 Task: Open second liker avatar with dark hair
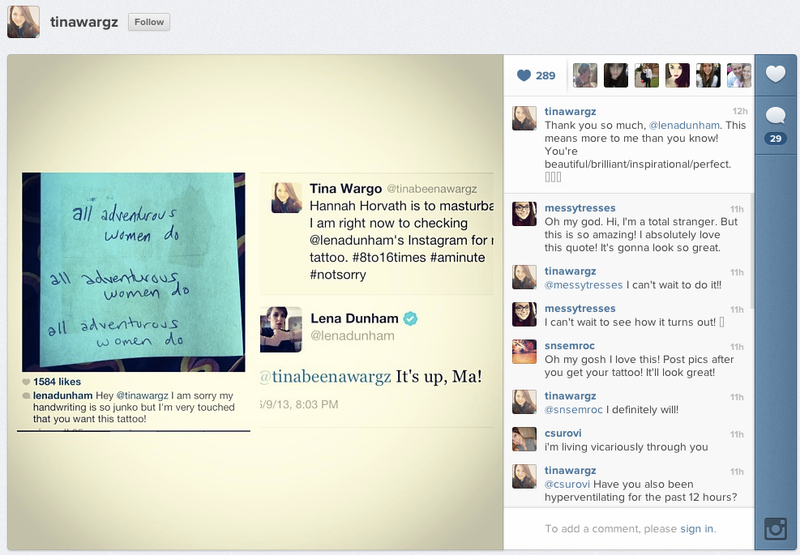(x=616, y=75)
